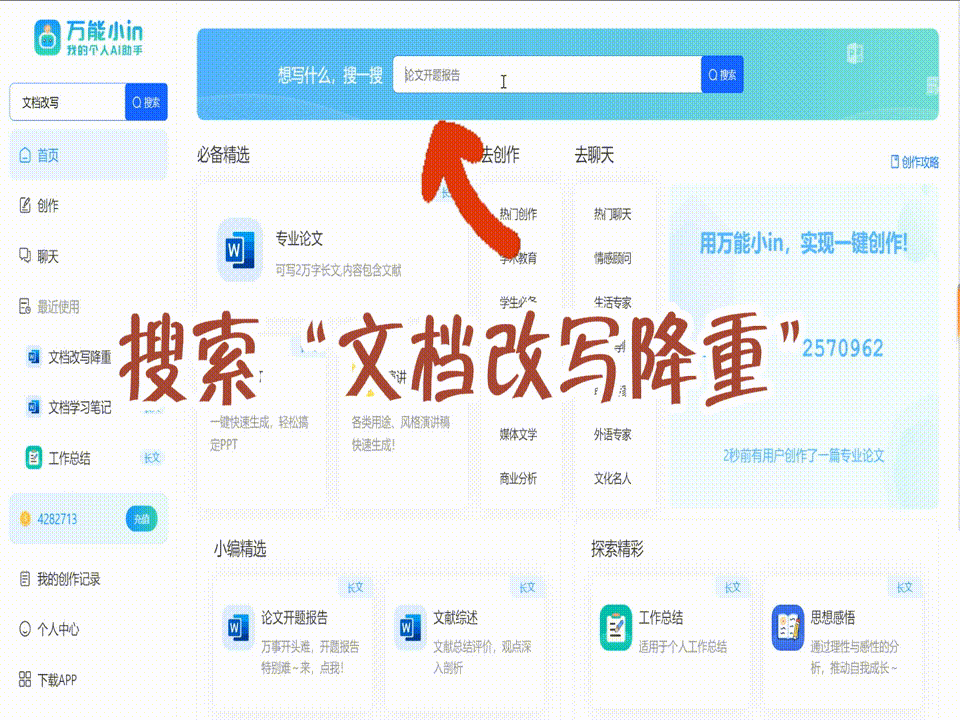Click the 万能小in logo icon
Screen dimensions: 960x720
pyautogui.click(x=45, y=37)
